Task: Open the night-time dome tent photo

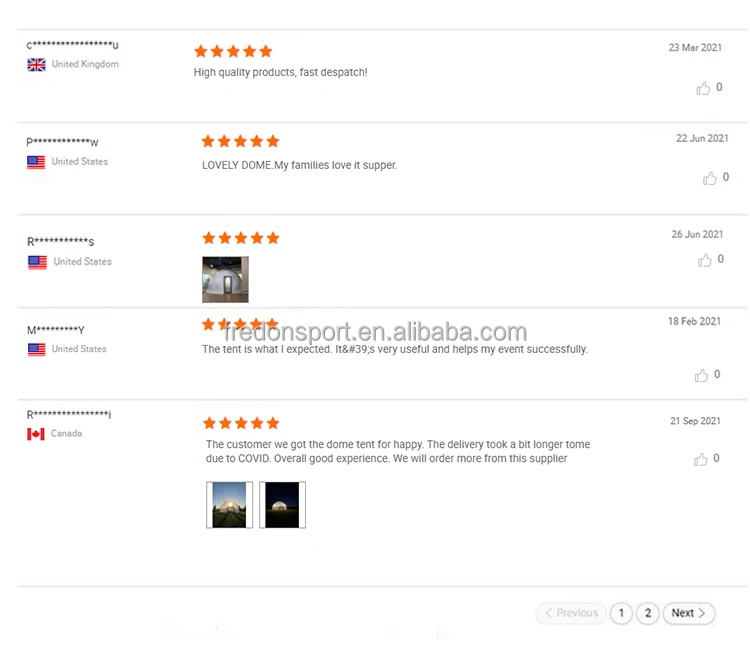Action: (282, 505)
